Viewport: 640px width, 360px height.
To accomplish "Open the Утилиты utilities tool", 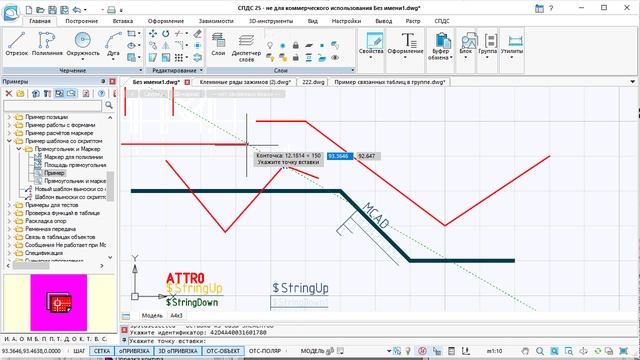I will 512,45.
